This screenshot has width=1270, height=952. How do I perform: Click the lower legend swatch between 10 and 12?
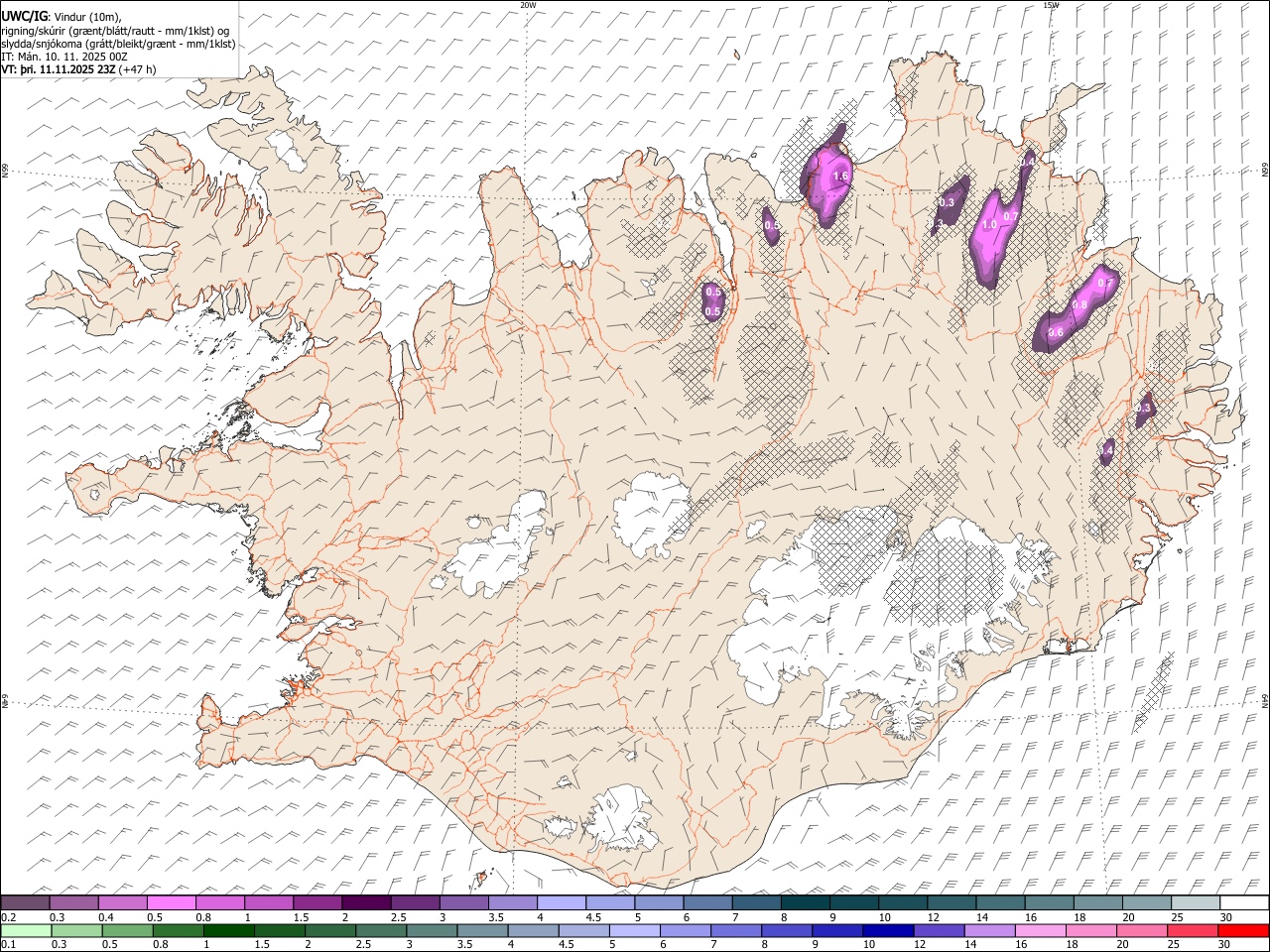[x=888, y=930]
